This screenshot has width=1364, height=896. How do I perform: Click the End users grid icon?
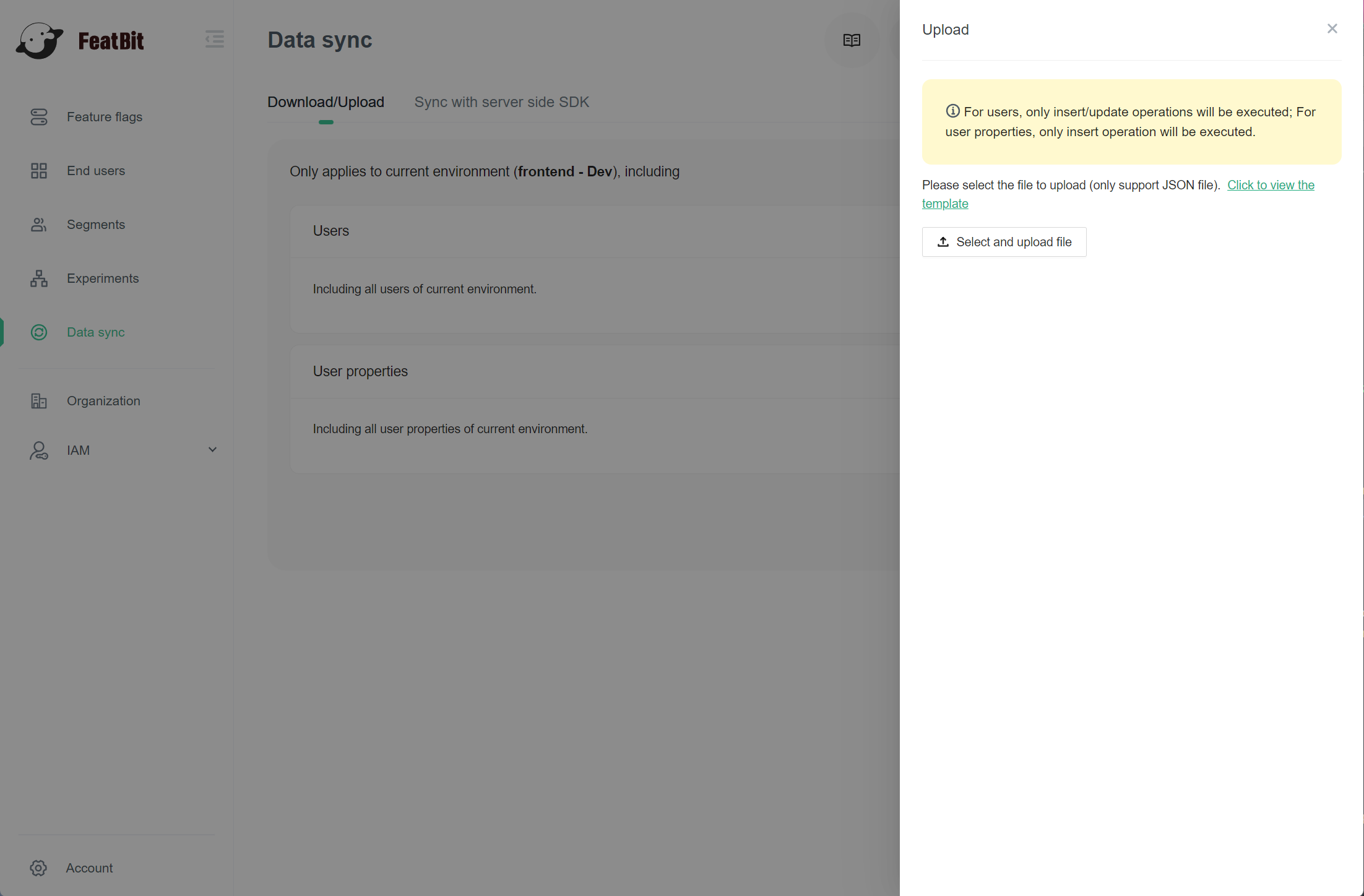pos(39,171)
